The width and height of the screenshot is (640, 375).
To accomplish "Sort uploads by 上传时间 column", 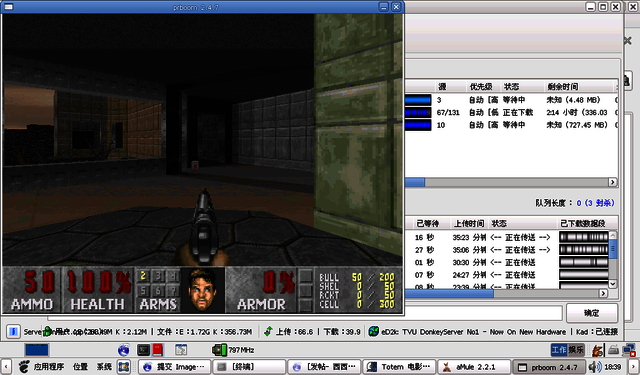I will tap(469, 223).
